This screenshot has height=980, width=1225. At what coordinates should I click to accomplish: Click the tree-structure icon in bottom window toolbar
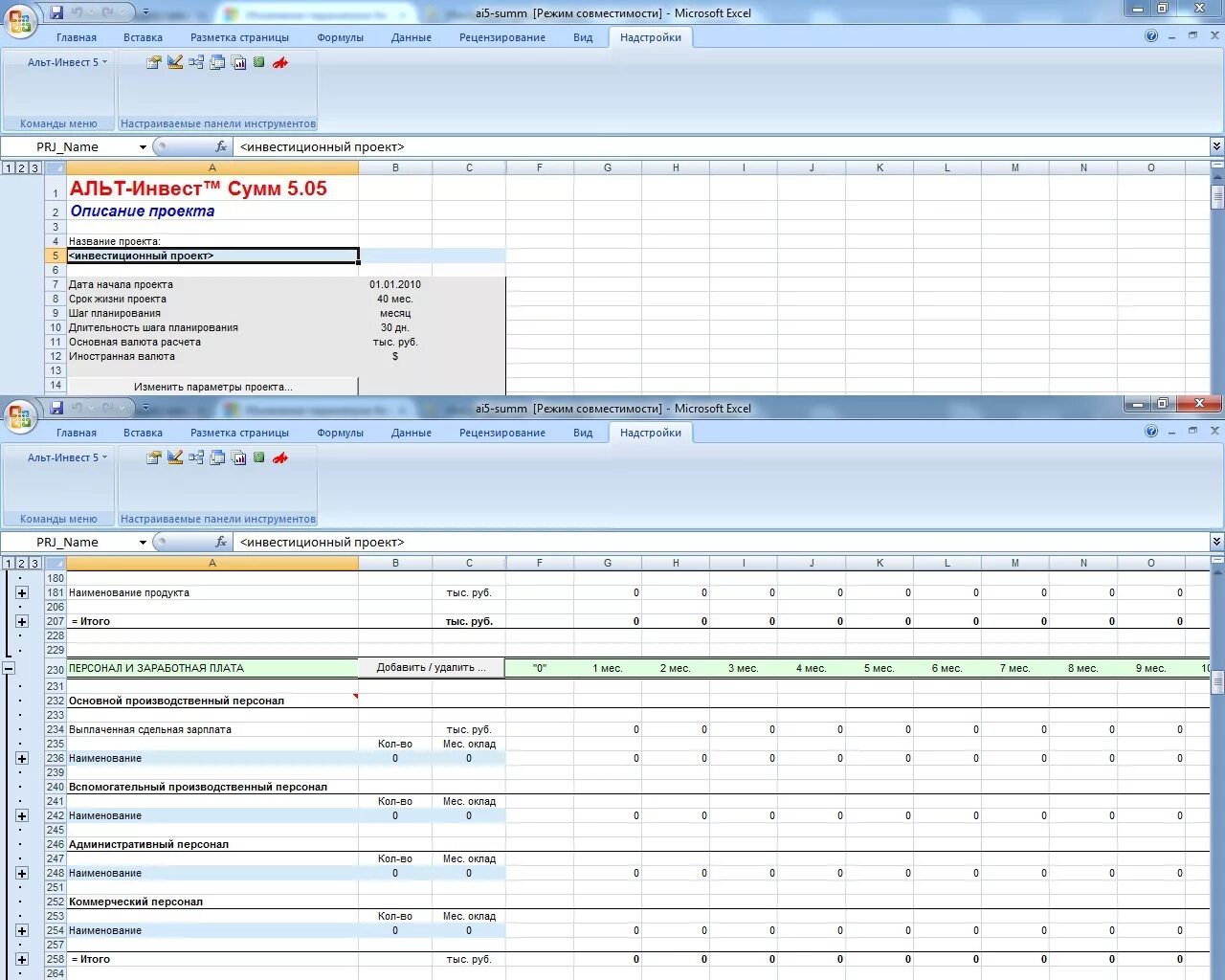196,457
